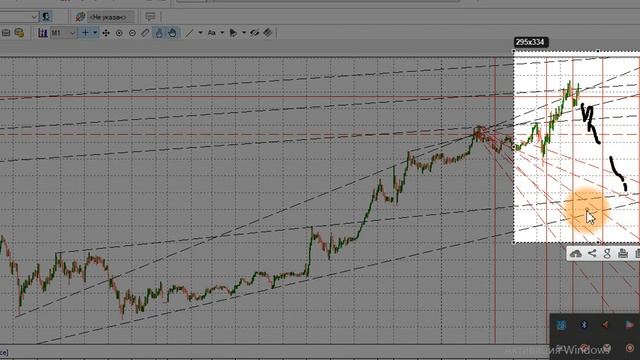640x360 pixels.
Task: Toggle the grab hand tool
Action: [172, 33]
